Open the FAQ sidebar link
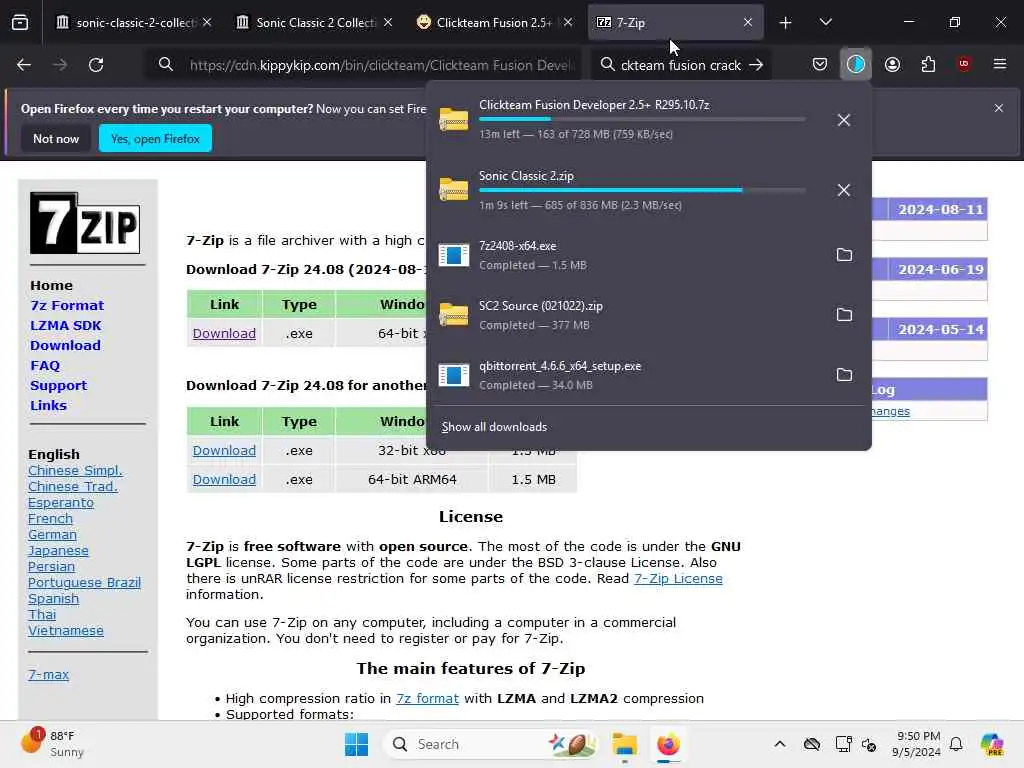Image resolution: width=1024 pixels, height=768 pixels. [45, 366]
